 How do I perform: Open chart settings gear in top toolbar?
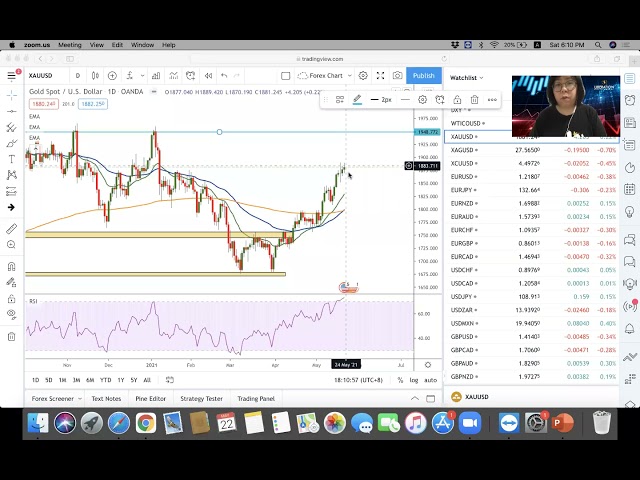click(x=363, y=76)
